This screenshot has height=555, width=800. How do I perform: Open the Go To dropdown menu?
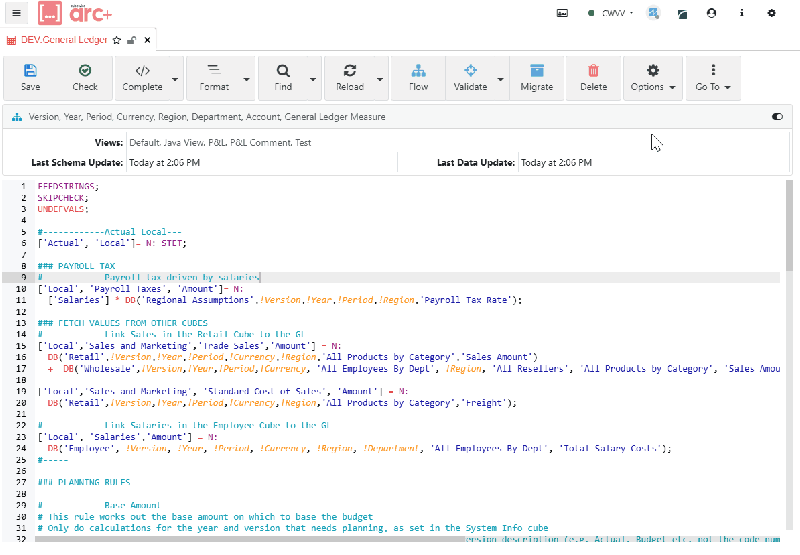tap(713, 78)
